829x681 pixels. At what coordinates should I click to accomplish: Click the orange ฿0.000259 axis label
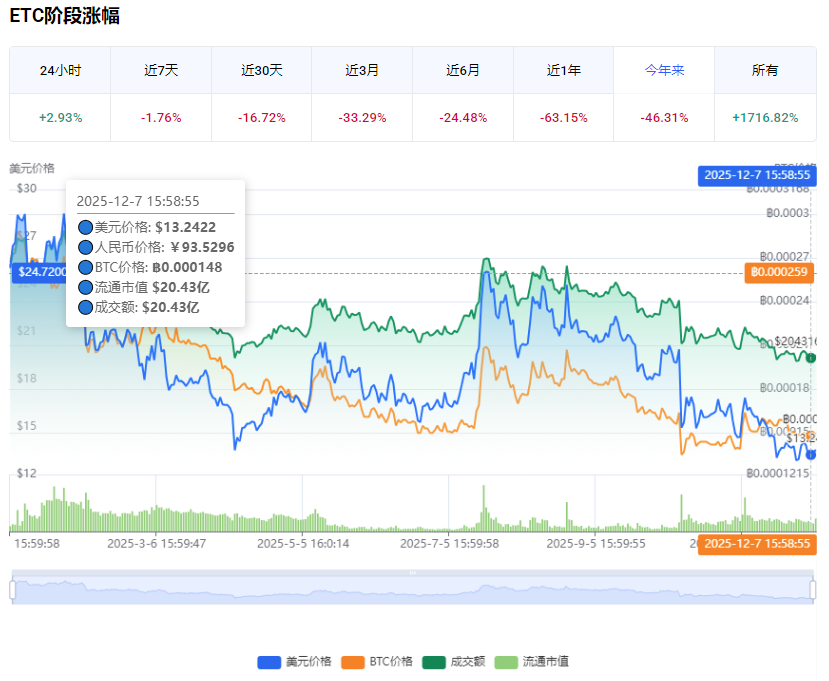[x=780, y=272]
